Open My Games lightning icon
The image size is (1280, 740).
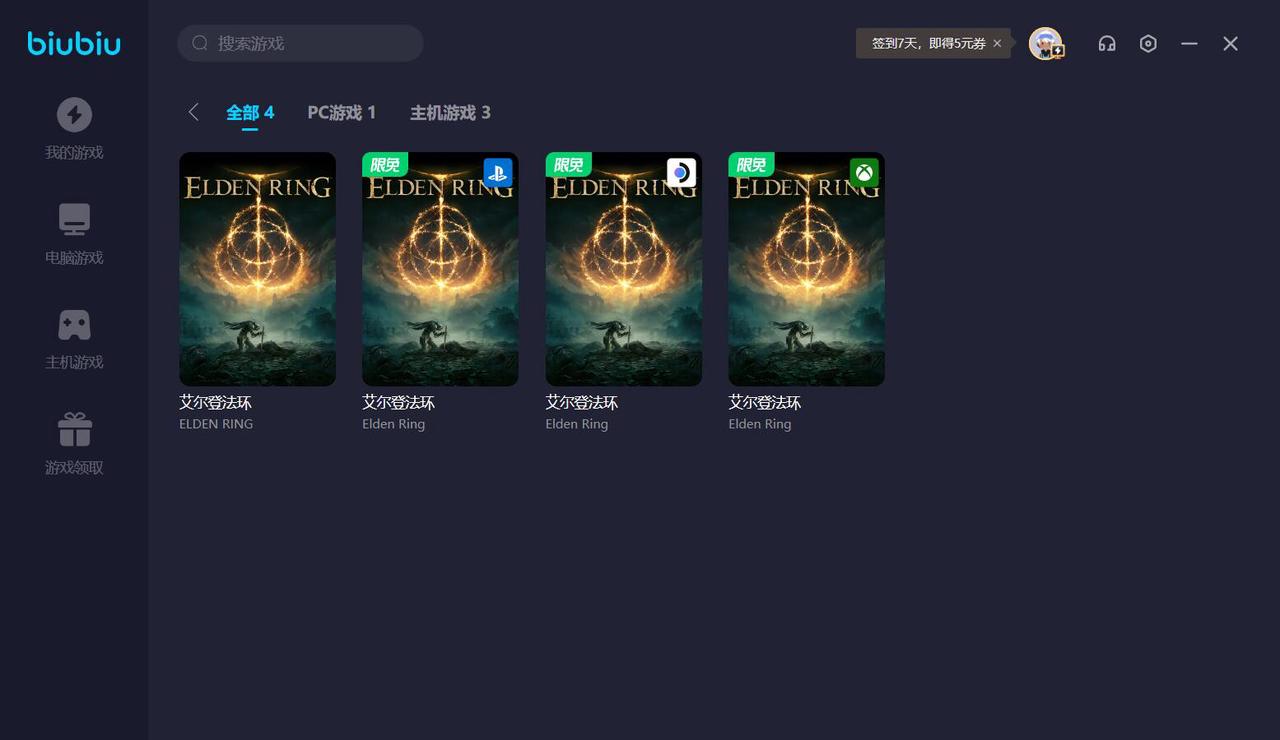[x=74, y=114]
